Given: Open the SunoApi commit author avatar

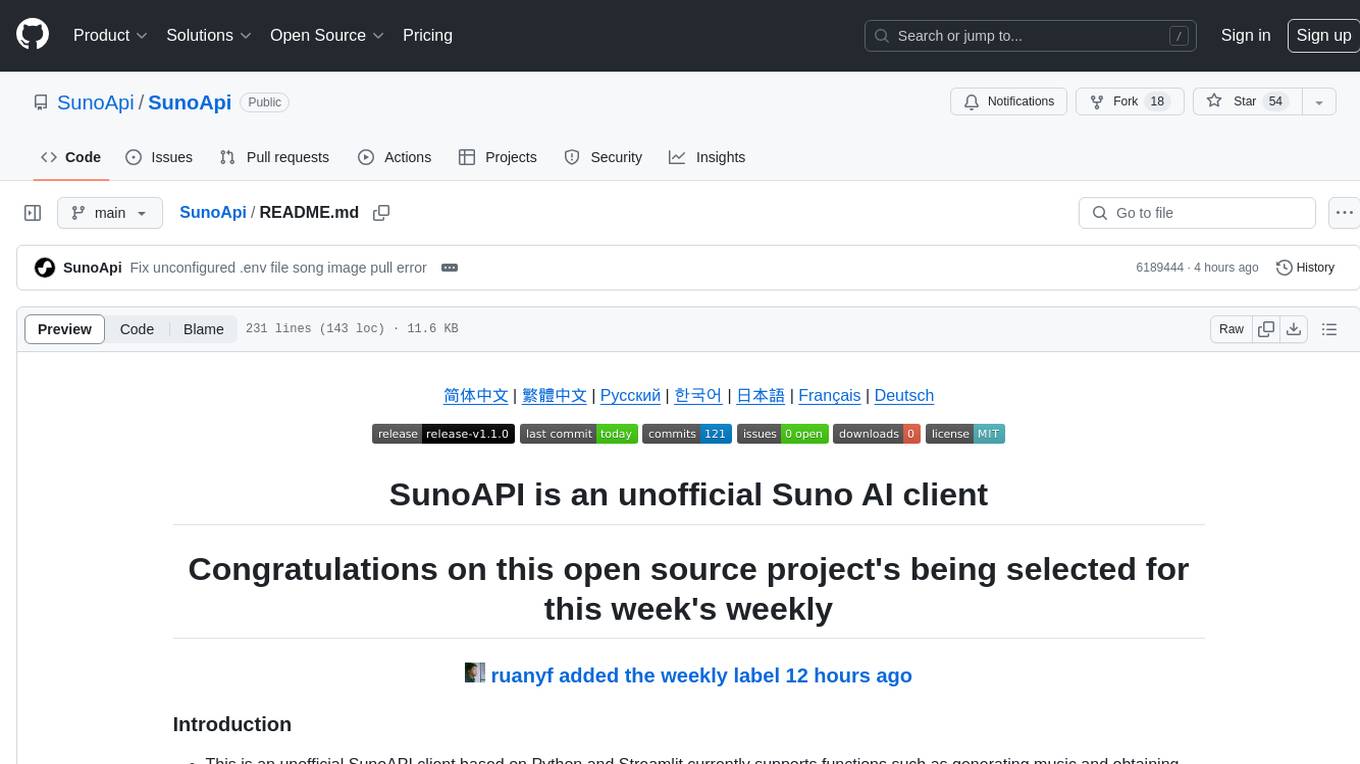Looking at the screenshot, I should click(44, 268).
